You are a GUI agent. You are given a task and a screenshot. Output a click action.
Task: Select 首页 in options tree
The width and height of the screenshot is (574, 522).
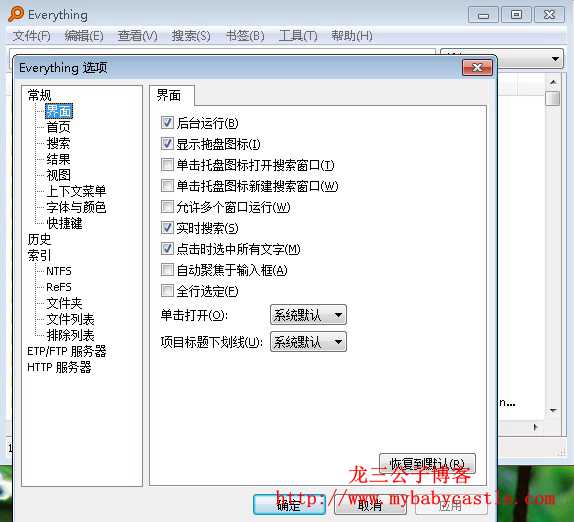click(59, 127)
